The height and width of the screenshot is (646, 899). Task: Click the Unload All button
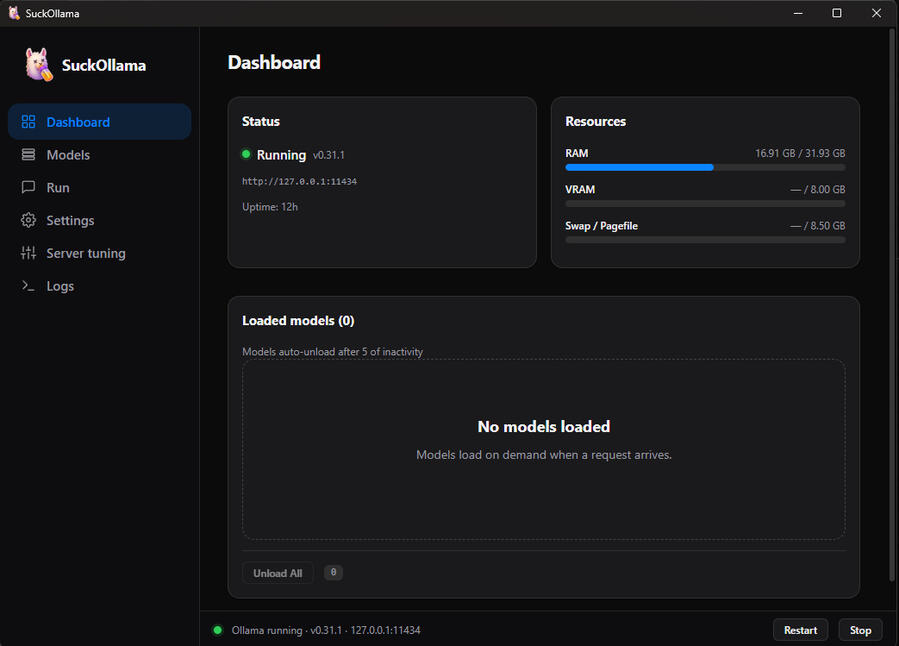click(x=277, y=573)
